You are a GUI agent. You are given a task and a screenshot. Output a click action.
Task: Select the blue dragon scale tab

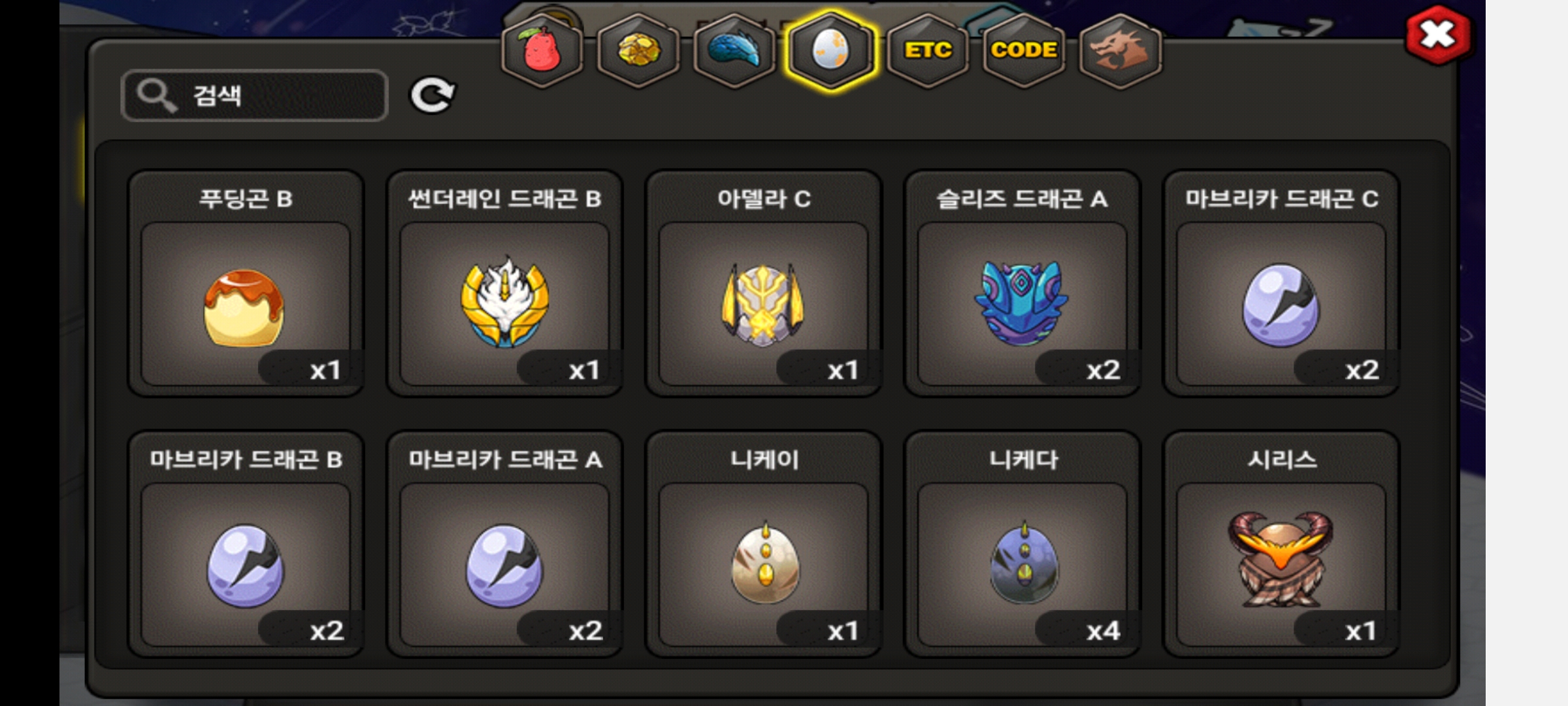734,50
